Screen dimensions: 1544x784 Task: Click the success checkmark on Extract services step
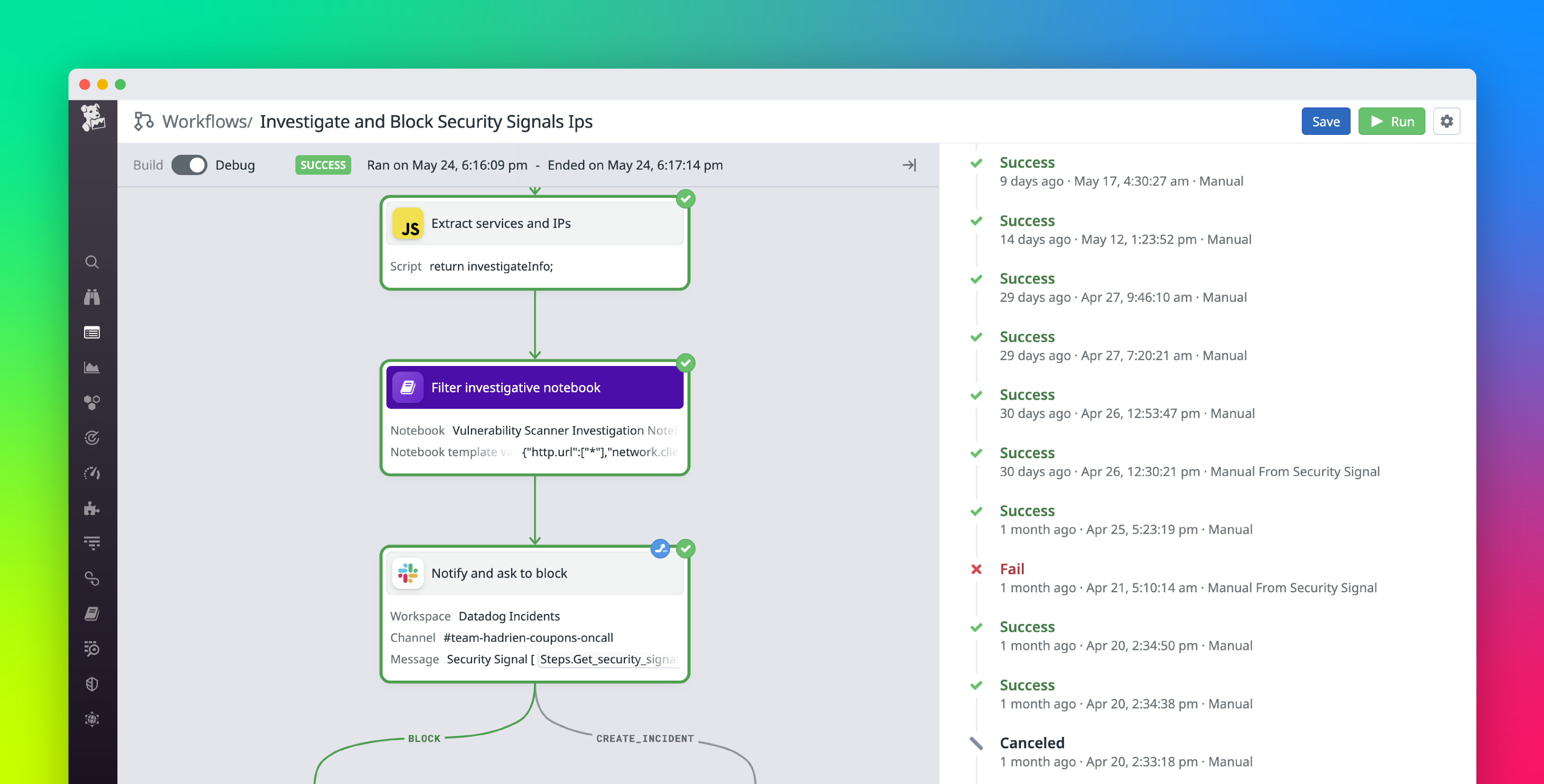coord(686,199)
